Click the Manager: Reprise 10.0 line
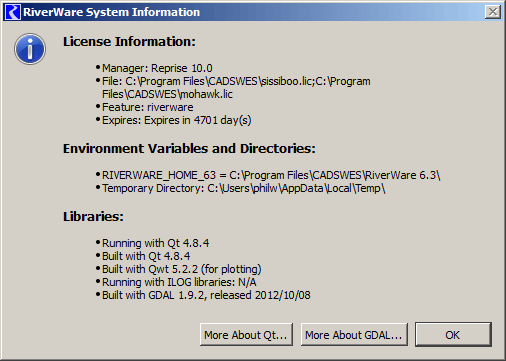Image resolution: width=506 pixels, height=361 pixels. pyautogui.click(x=157, y=68)
